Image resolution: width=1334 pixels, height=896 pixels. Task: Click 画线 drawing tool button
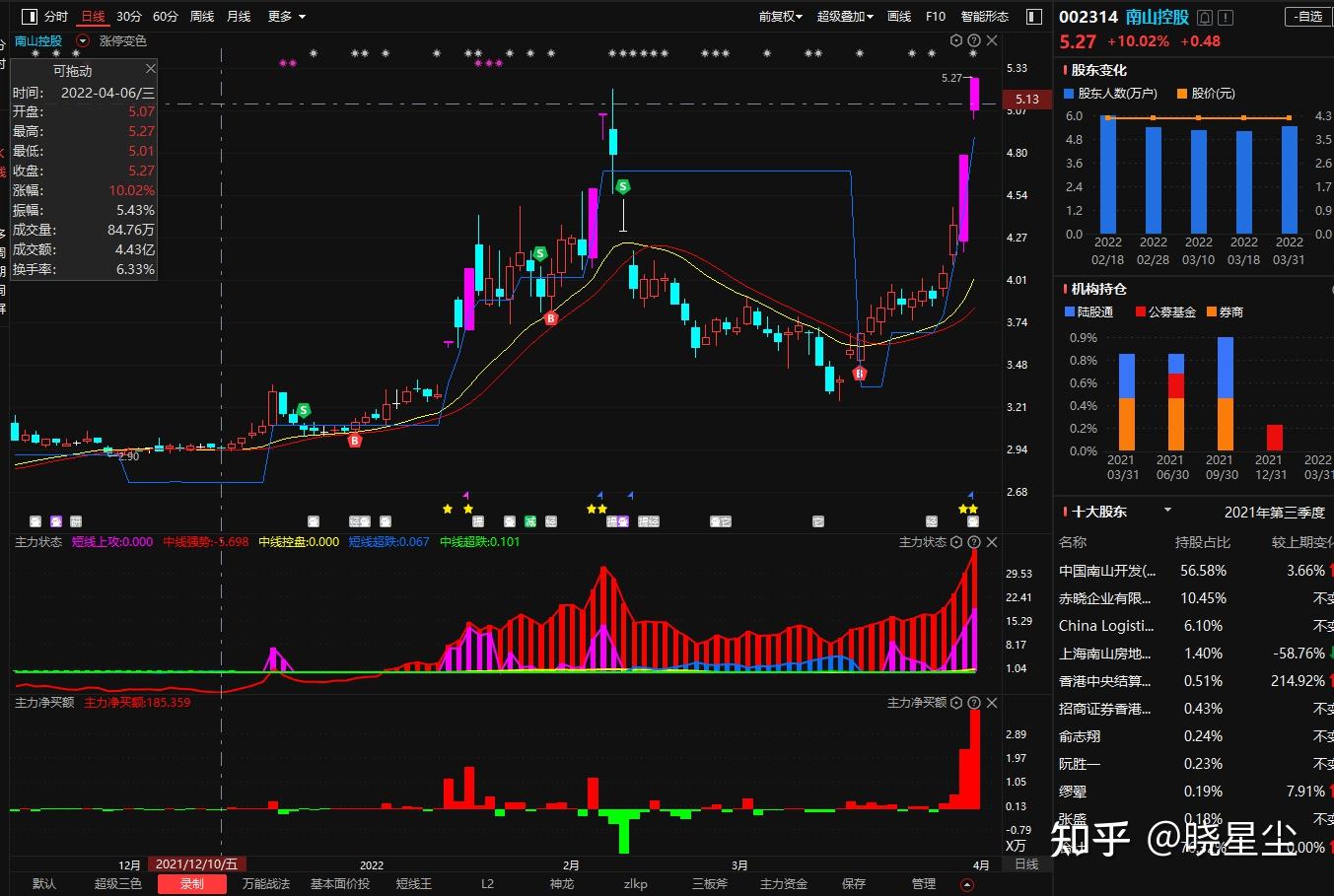(899, 17)
